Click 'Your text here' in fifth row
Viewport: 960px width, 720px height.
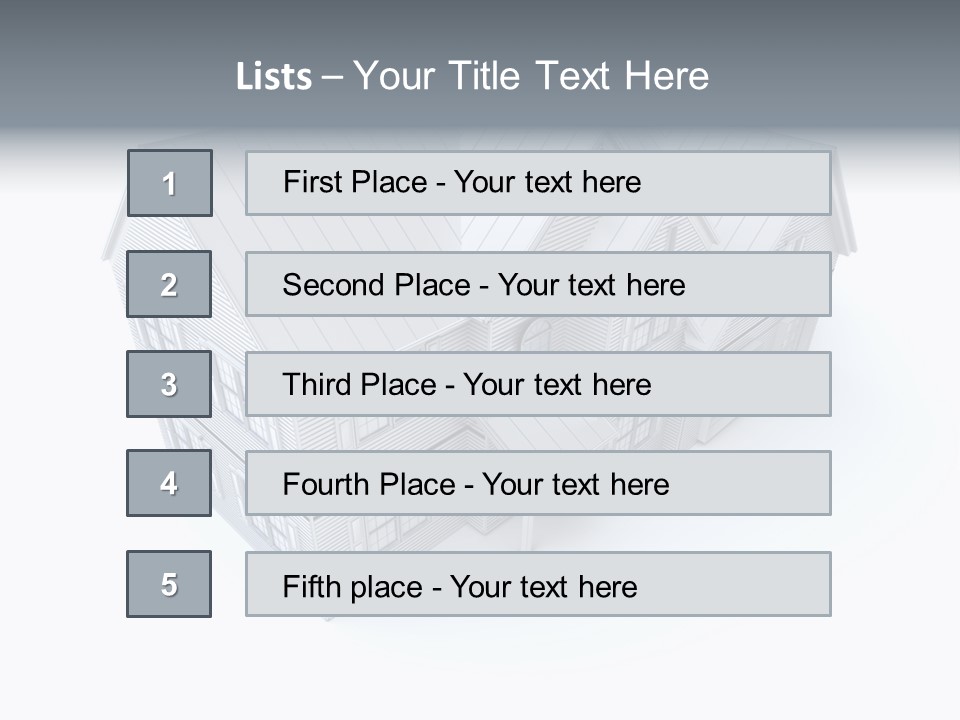click(x=543, y=586)
